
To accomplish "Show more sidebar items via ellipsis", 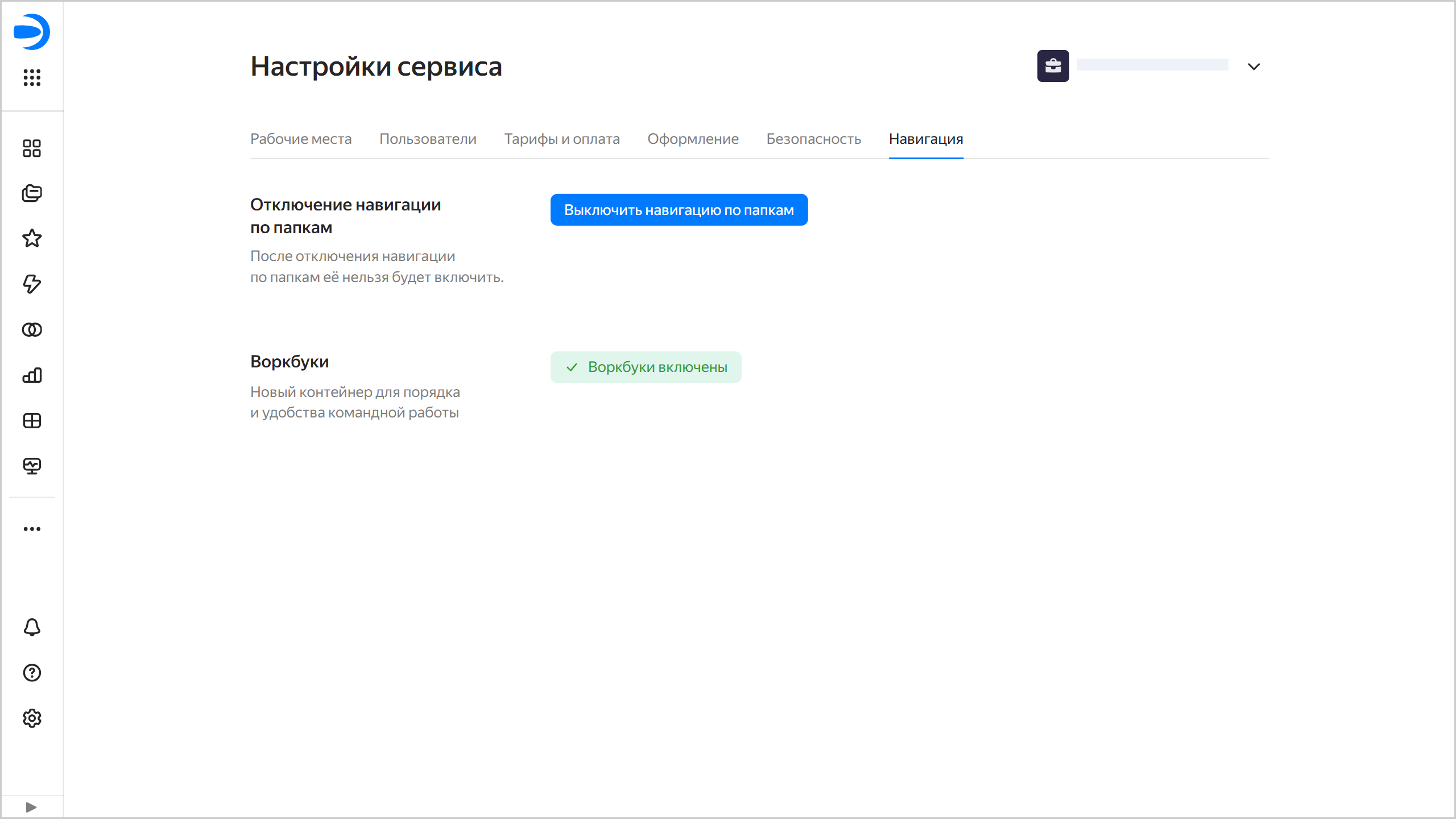I will coord(32,529).
